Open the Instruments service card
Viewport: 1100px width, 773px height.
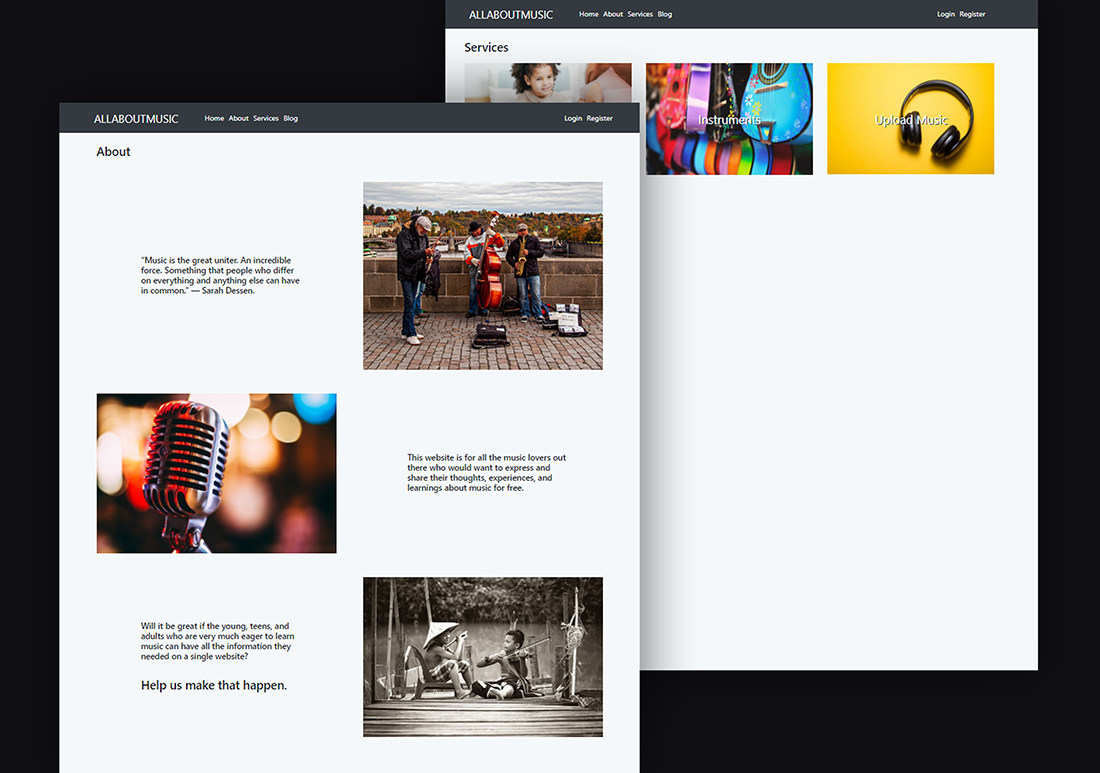click(729, 119)
